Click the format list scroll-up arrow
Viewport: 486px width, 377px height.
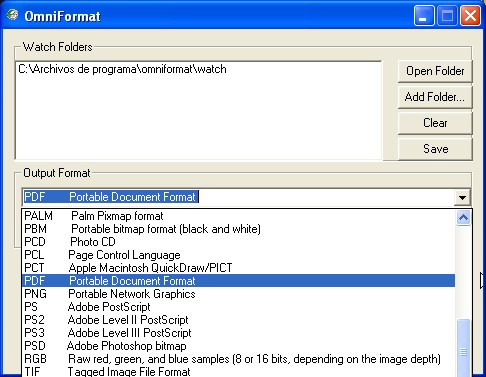[463, 218]
